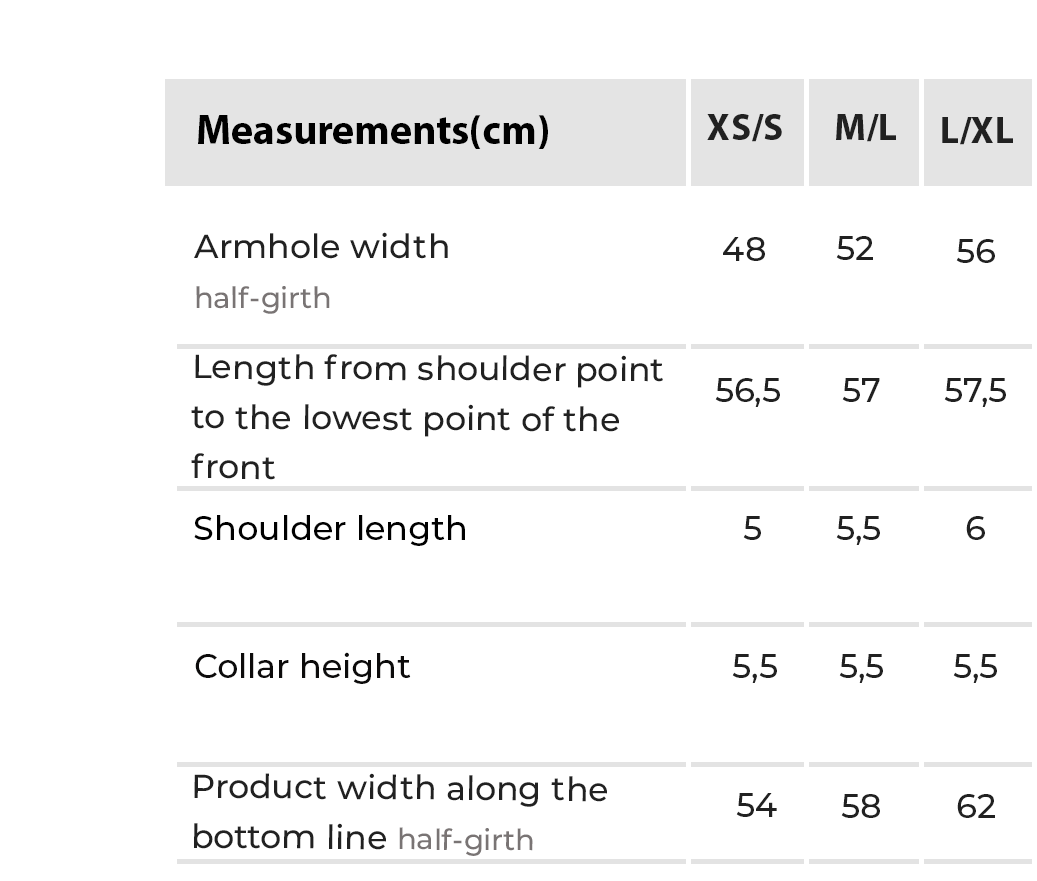Click the Shoulder length row label

tap(330, 528)
